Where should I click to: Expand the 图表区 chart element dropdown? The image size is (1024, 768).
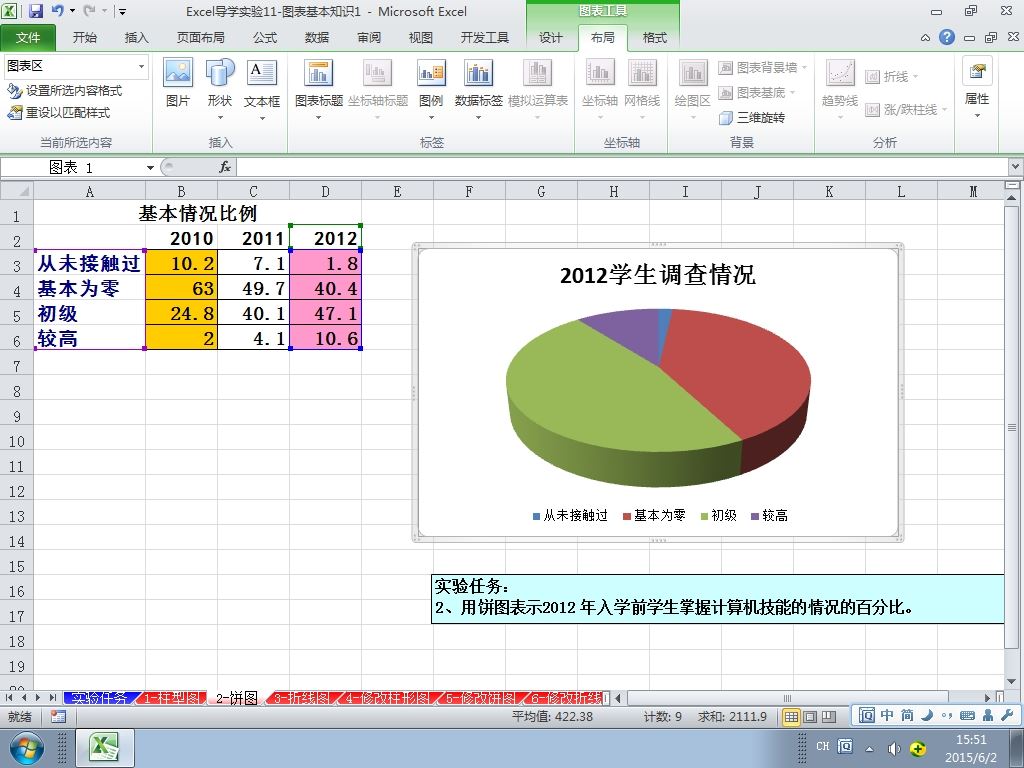tap(141, 67)
